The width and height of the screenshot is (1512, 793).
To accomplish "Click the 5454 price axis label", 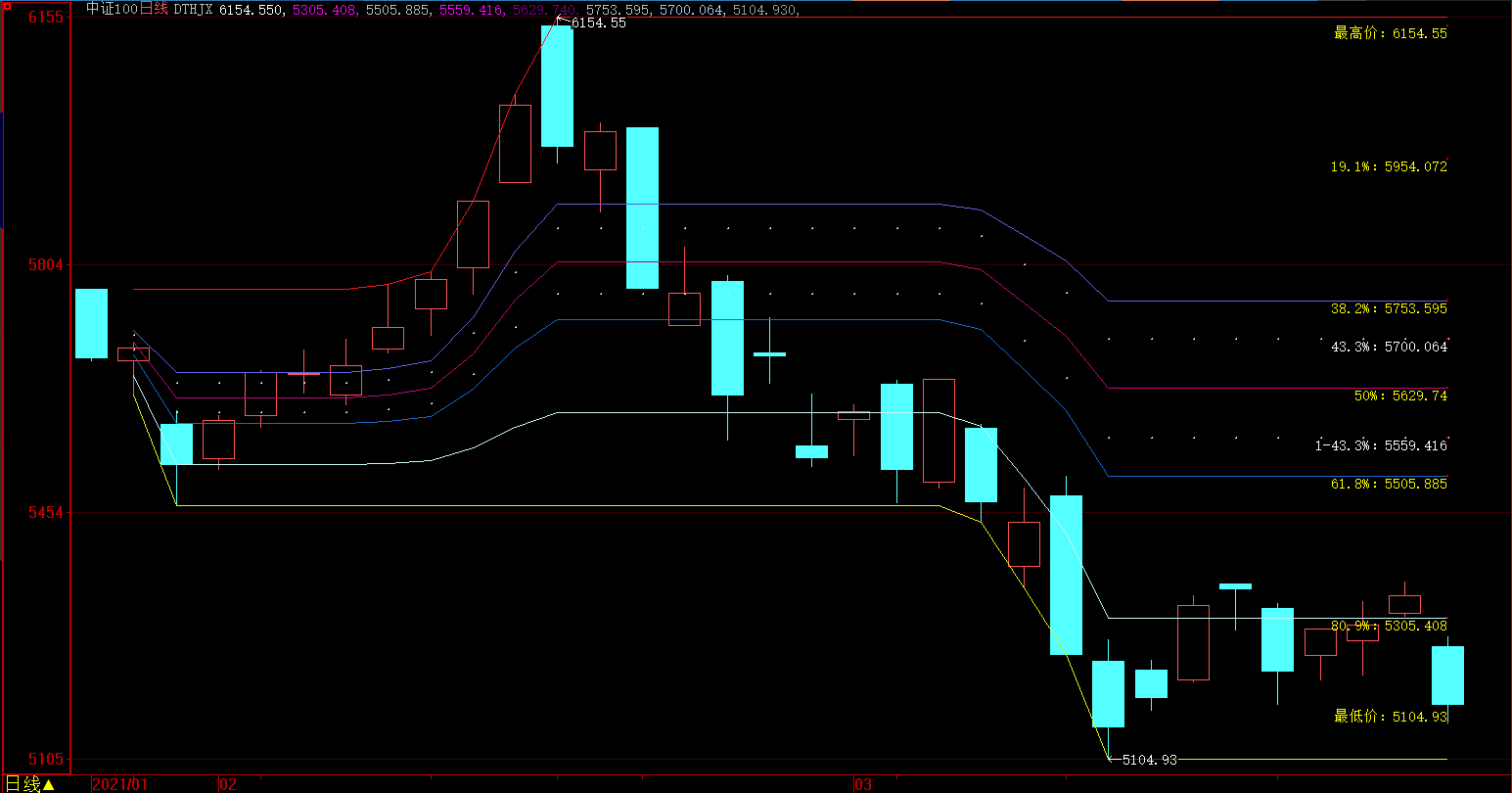I will (45, 513).
